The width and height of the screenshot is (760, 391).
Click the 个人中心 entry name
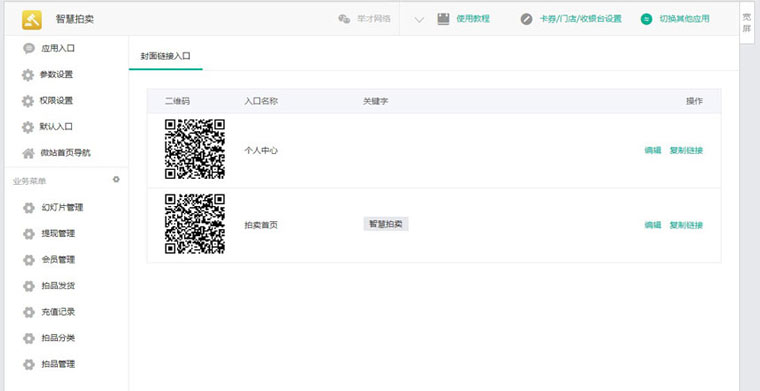(x=261, y=151)
